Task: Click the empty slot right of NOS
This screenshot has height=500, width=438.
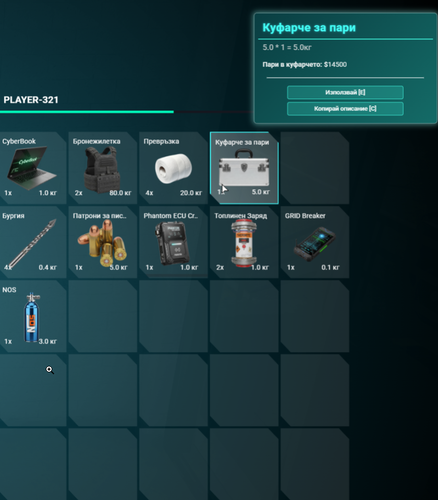Action: [x=103, y=316]
